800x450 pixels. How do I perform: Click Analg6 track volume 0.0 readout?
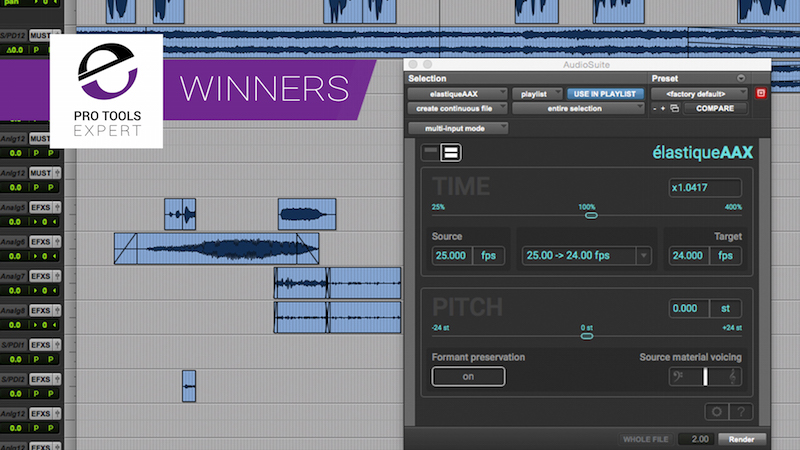15,256
